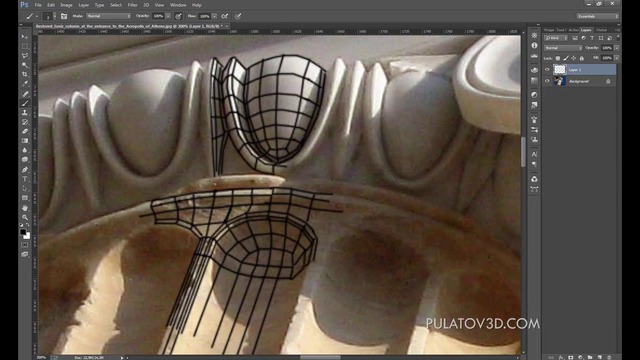Open the Select menu
The height and width of the screenshot is (360, 640).
pyautogui.click(x=116, y=5)
